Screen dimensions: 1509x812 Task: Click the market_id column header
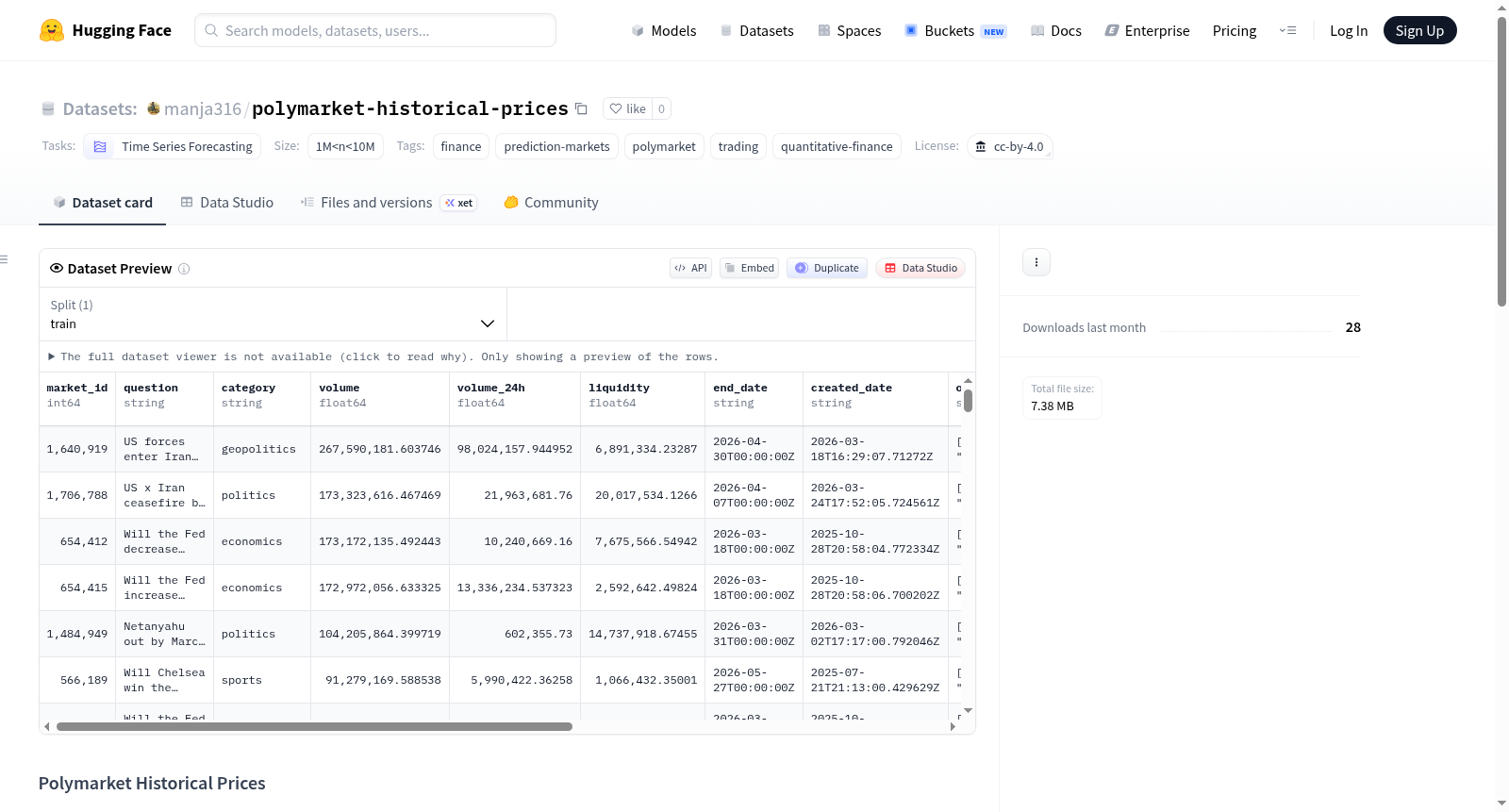click(77, 395)
